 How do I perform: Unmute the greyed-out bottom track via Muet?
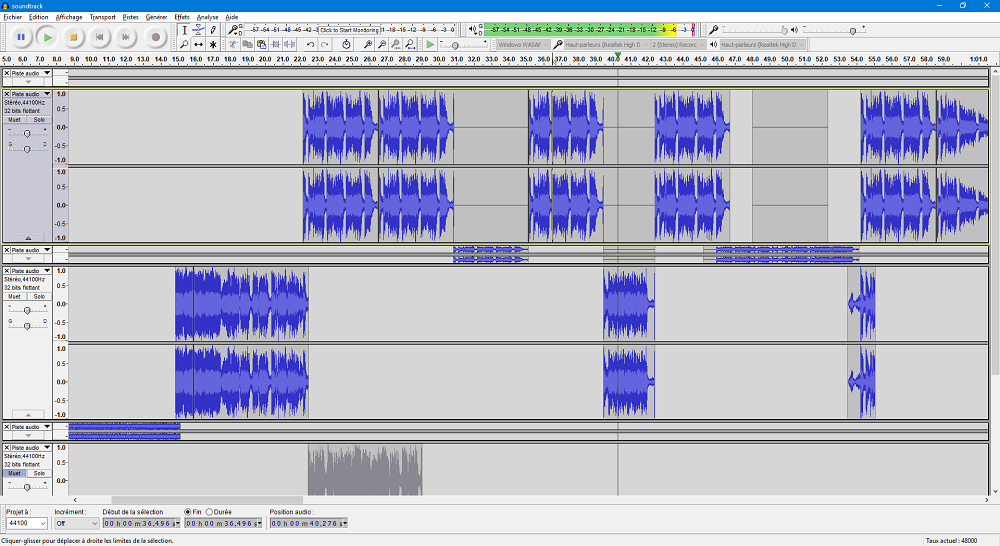[x=15, y=473]
